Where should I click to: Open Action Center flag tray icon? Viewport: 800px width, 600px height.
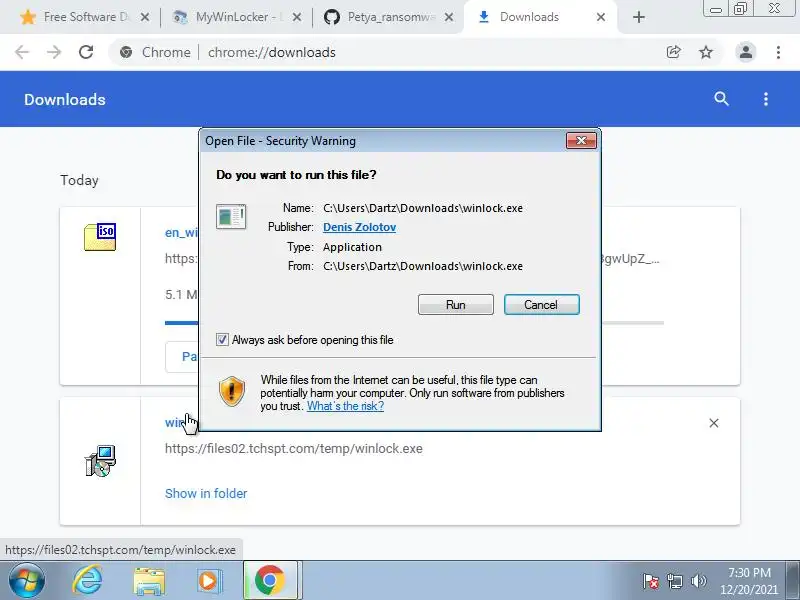click(651, 581)
